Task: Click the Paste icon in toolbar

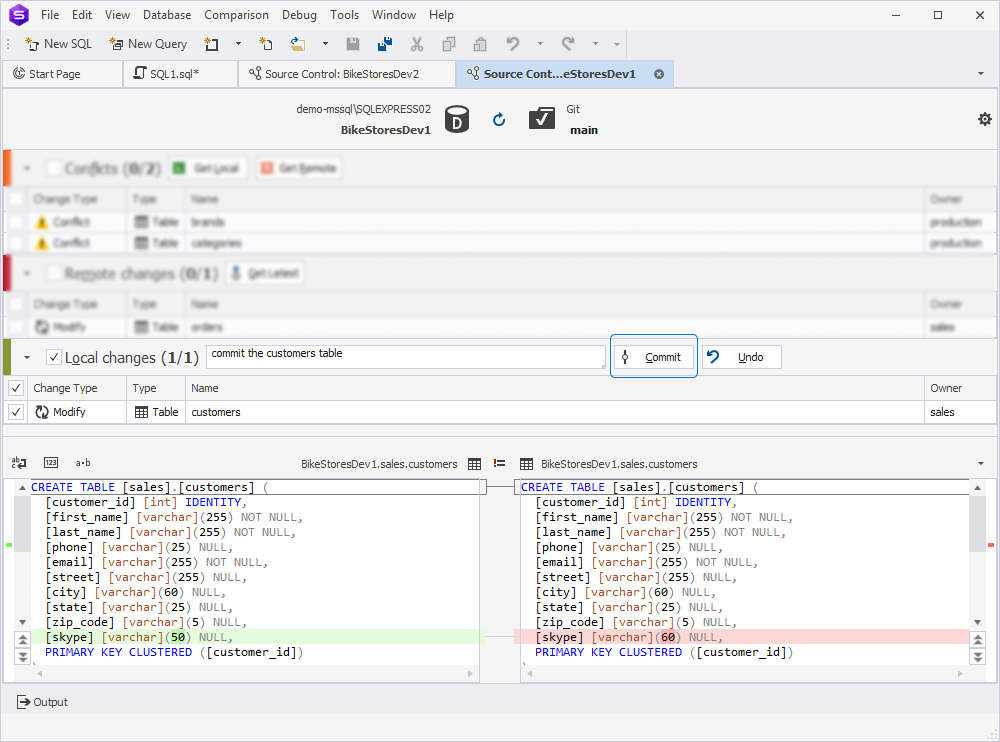Action: 480,44
